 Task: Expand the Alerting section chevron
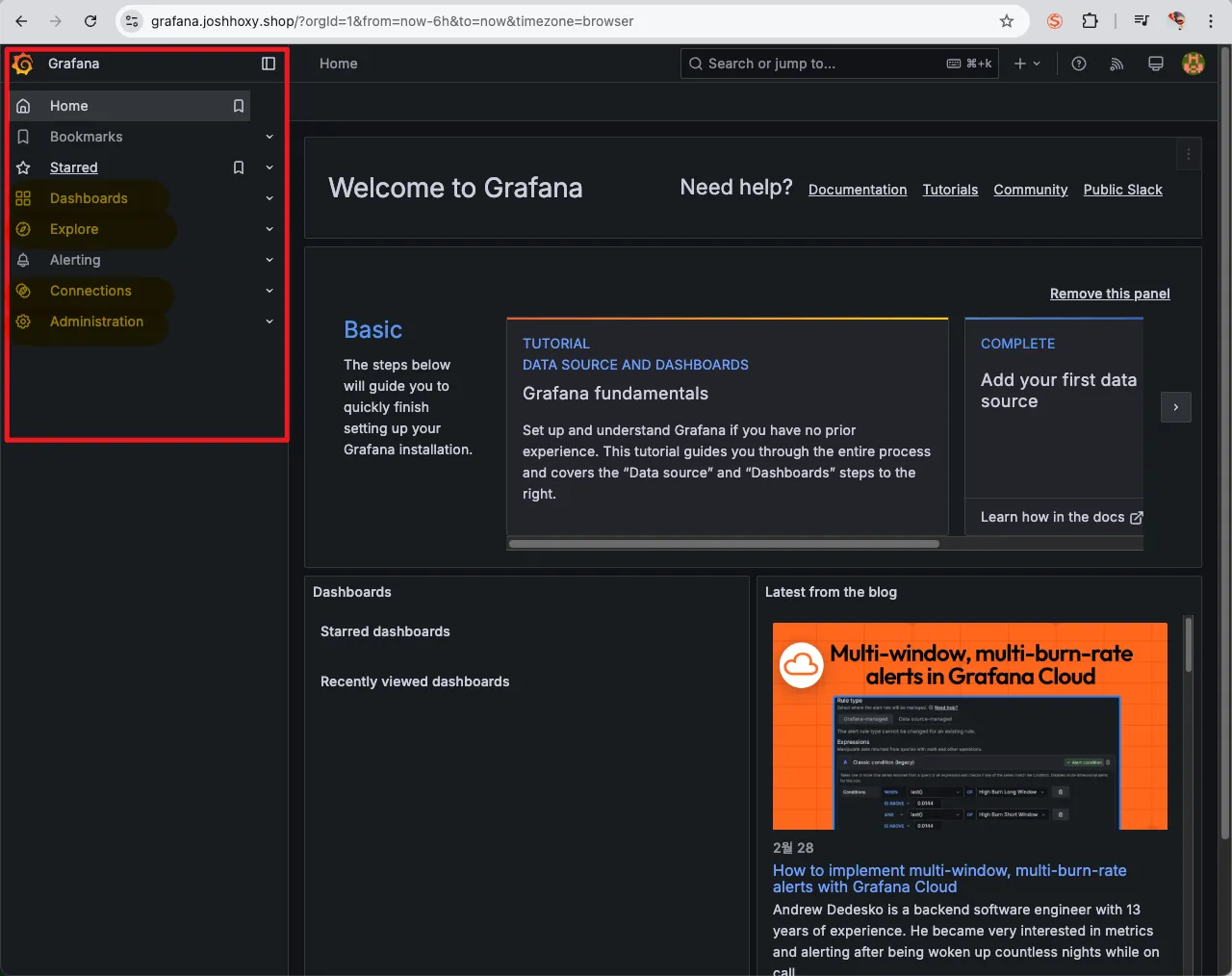pyautogui.click(x=269, y=260)
